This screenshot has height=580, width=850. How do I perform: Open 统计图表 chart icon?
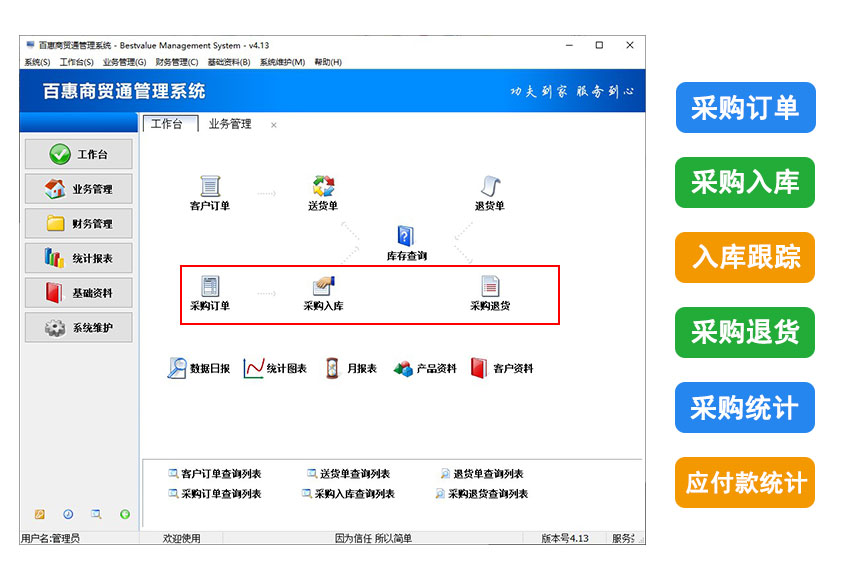click(254, 368)
